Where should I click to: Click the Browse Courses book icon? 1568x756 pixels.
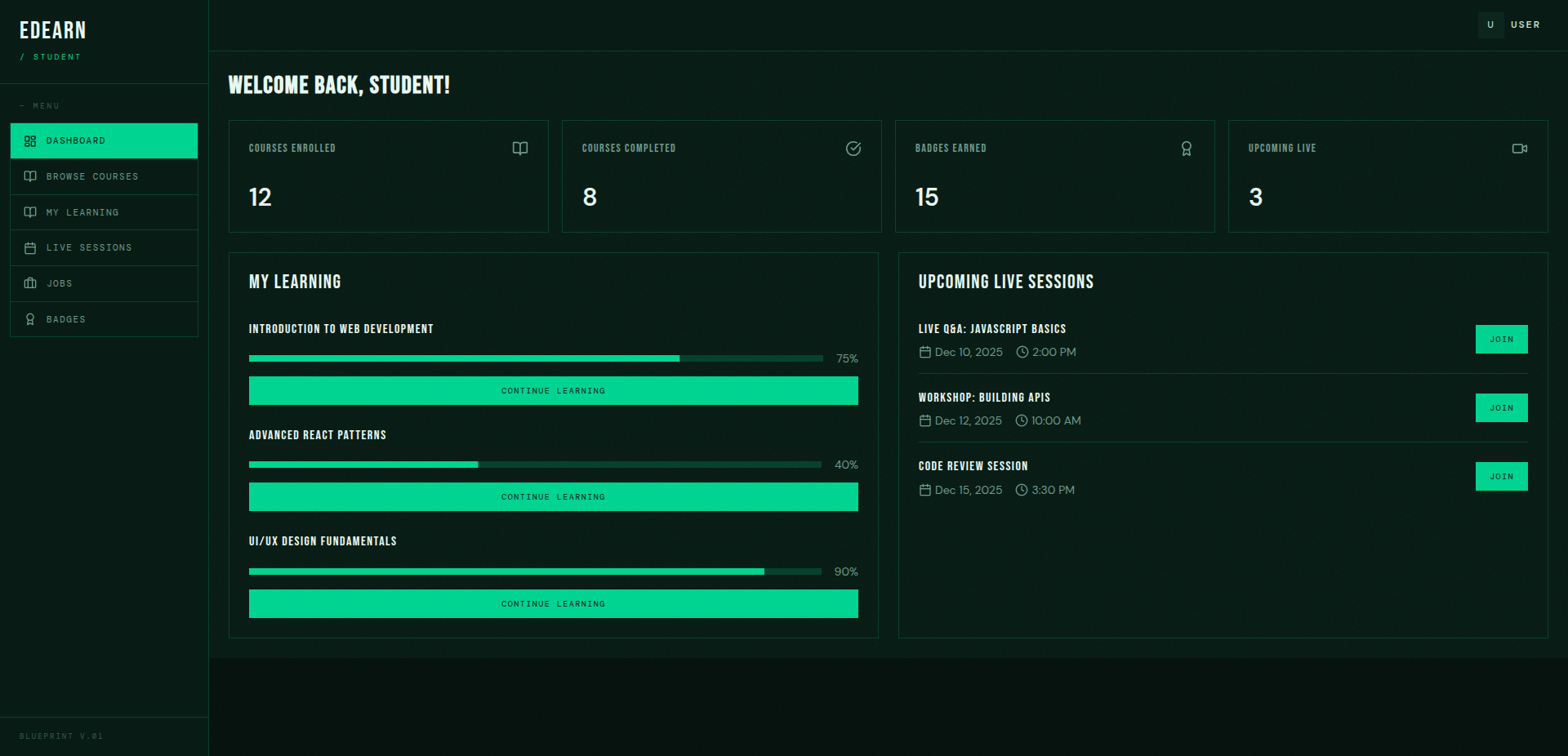coord(30,176)
